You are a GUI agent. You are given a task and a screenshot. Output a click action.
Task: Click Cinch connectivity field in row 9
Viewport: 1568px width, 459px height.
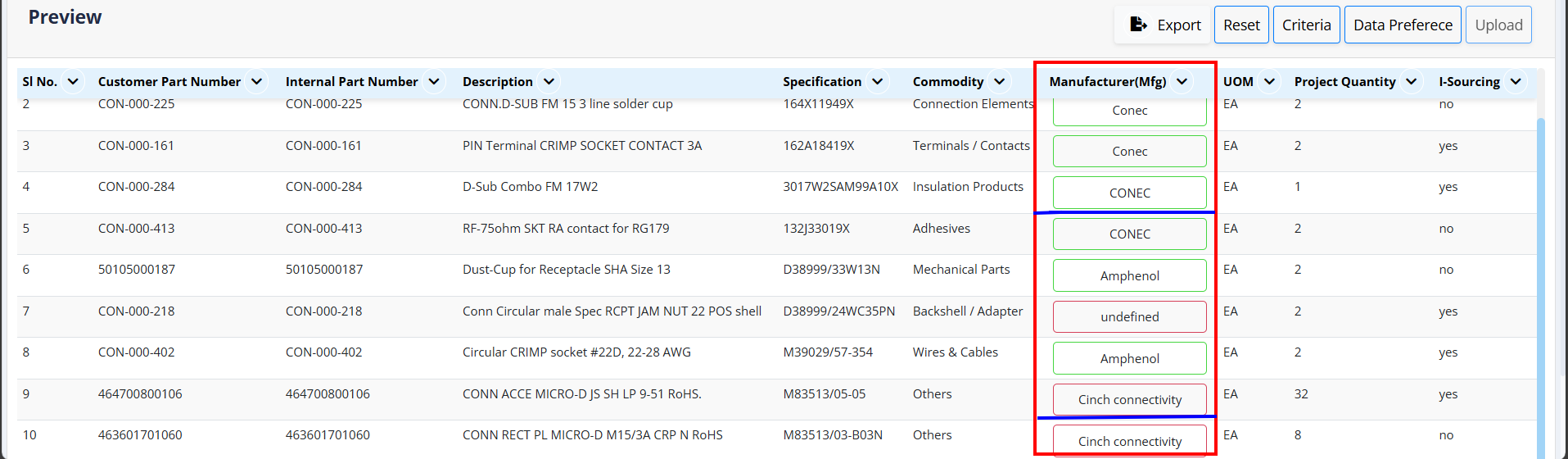tap(1129, 400)
